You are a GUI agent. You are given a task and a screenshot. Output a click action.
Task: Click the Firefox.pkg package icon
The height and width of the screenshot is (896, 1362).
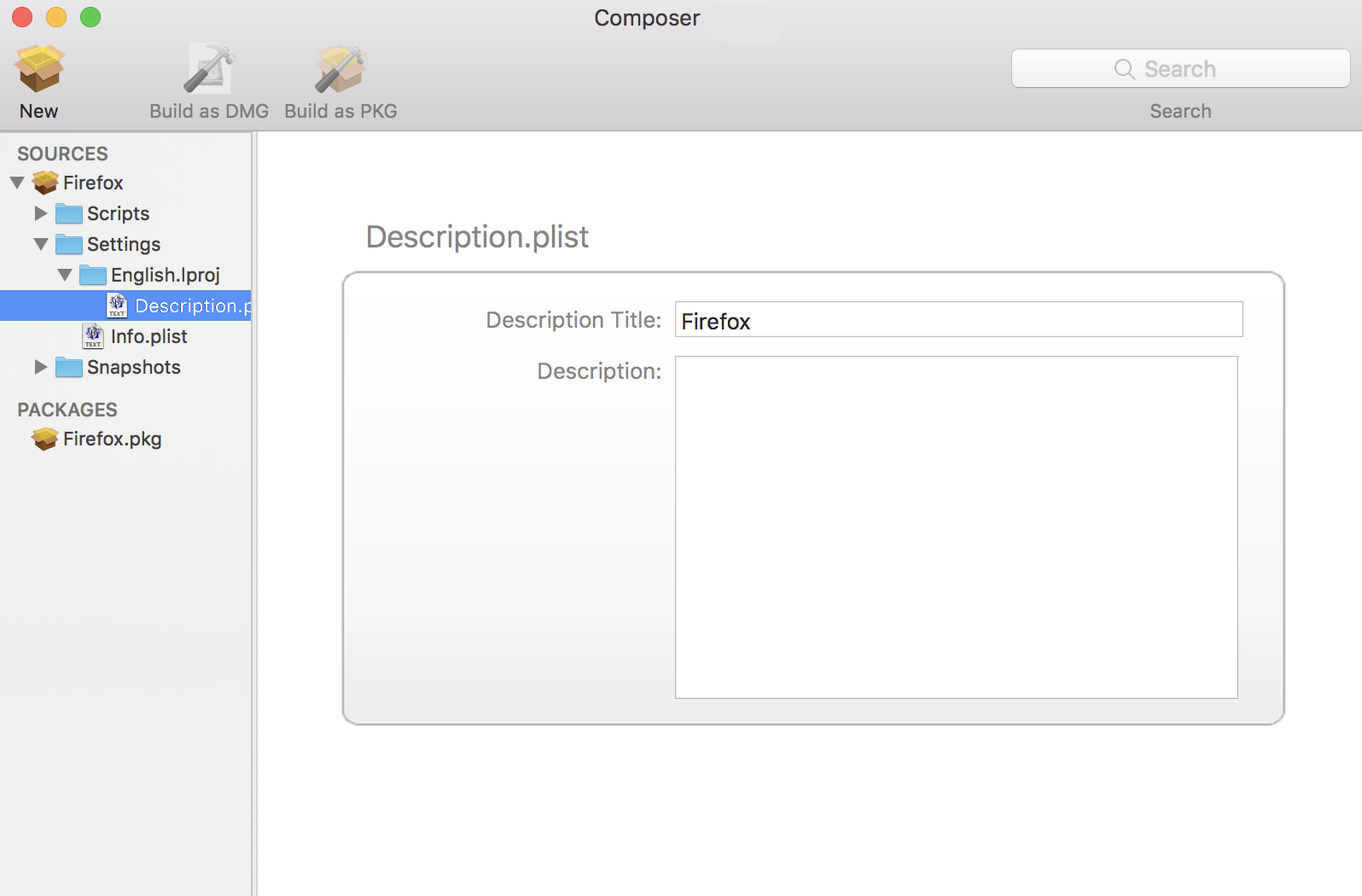[x=45, y=439]
